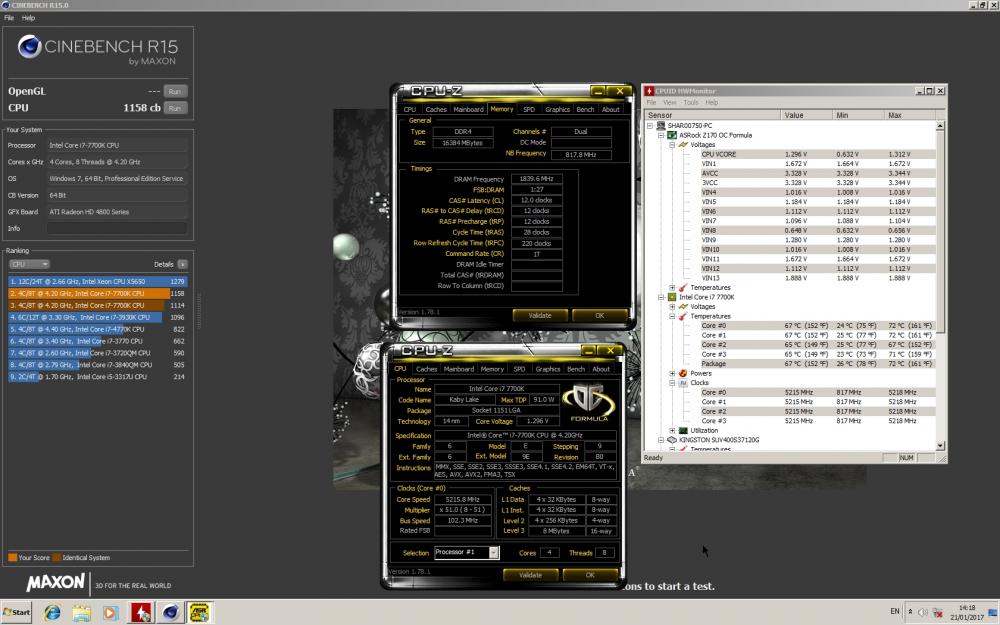This screenshot has height=625, width=1000.
Task: Click the volume speaker tray icon
Action: (x=923, y=612)
